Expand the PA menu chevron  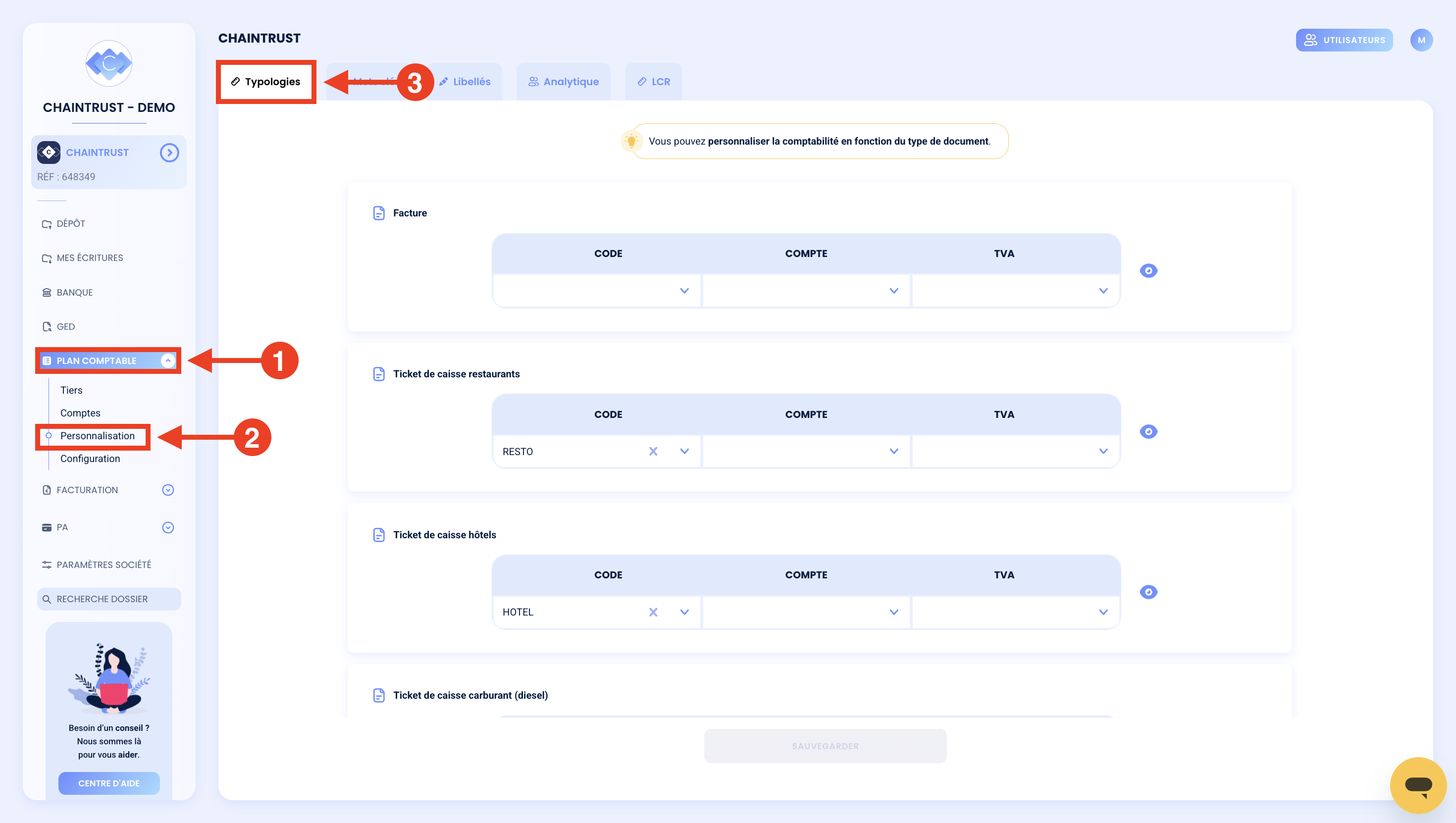click(168, 527)
